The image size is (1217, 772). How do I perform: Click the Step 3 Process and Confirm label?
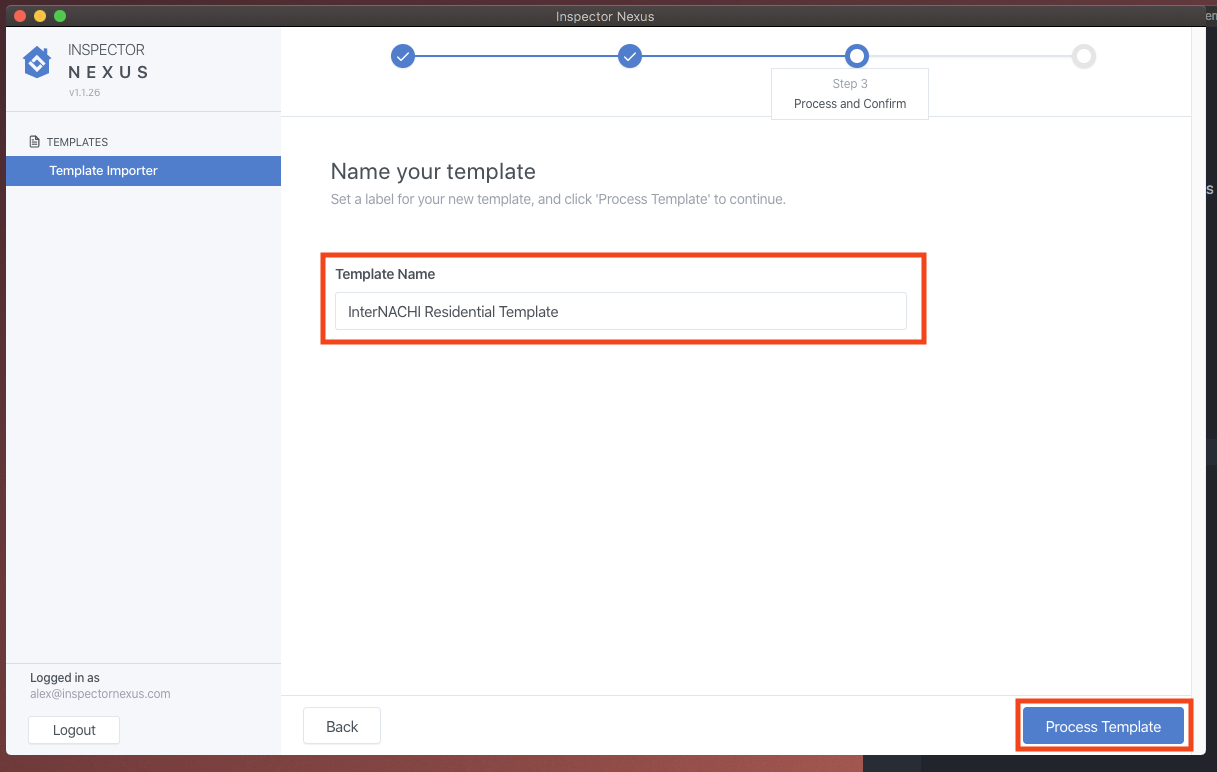tap(849, 94)
